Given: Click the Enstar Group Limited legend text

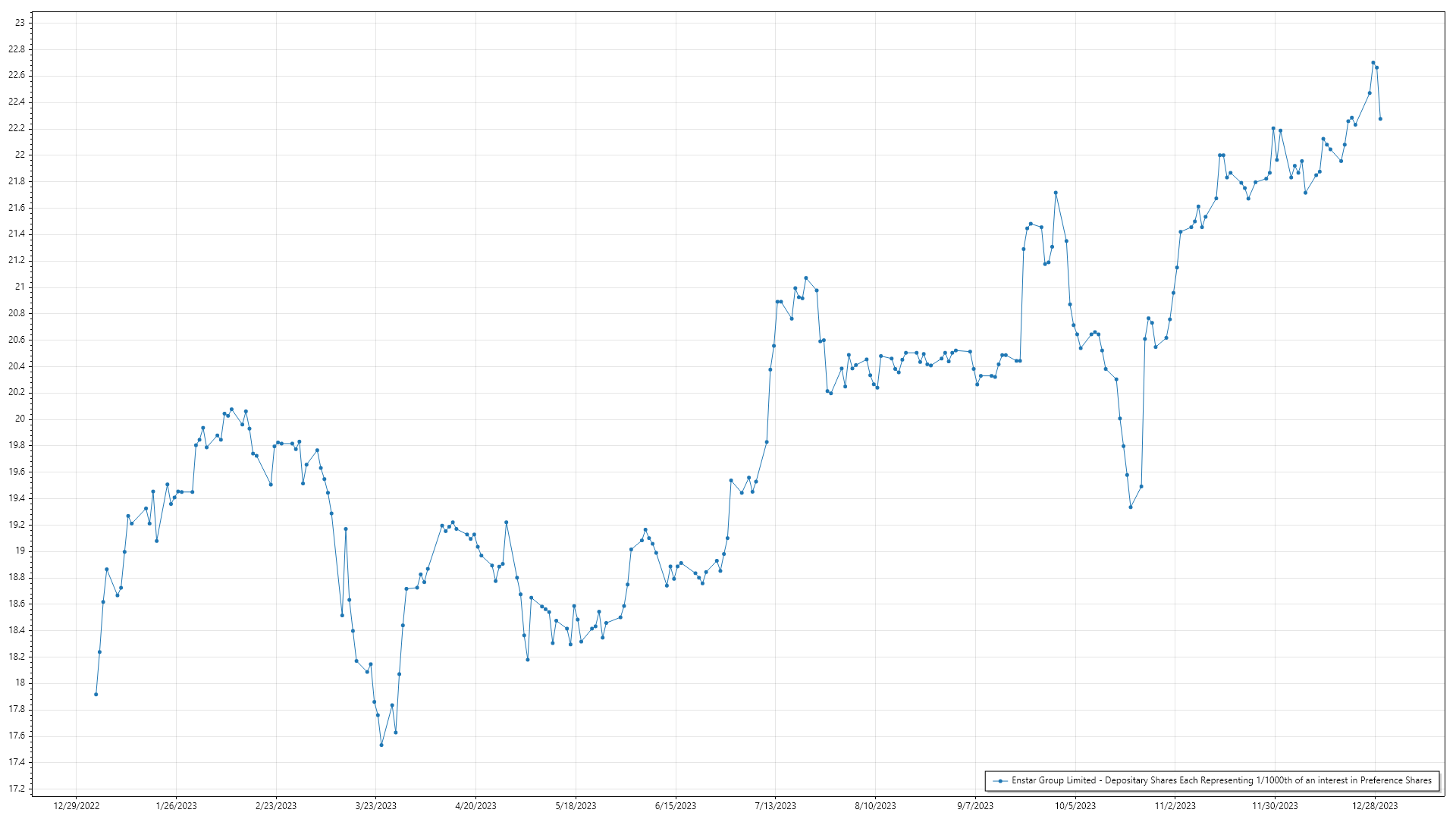Looking at the screenshot, I should (1221, 780).
